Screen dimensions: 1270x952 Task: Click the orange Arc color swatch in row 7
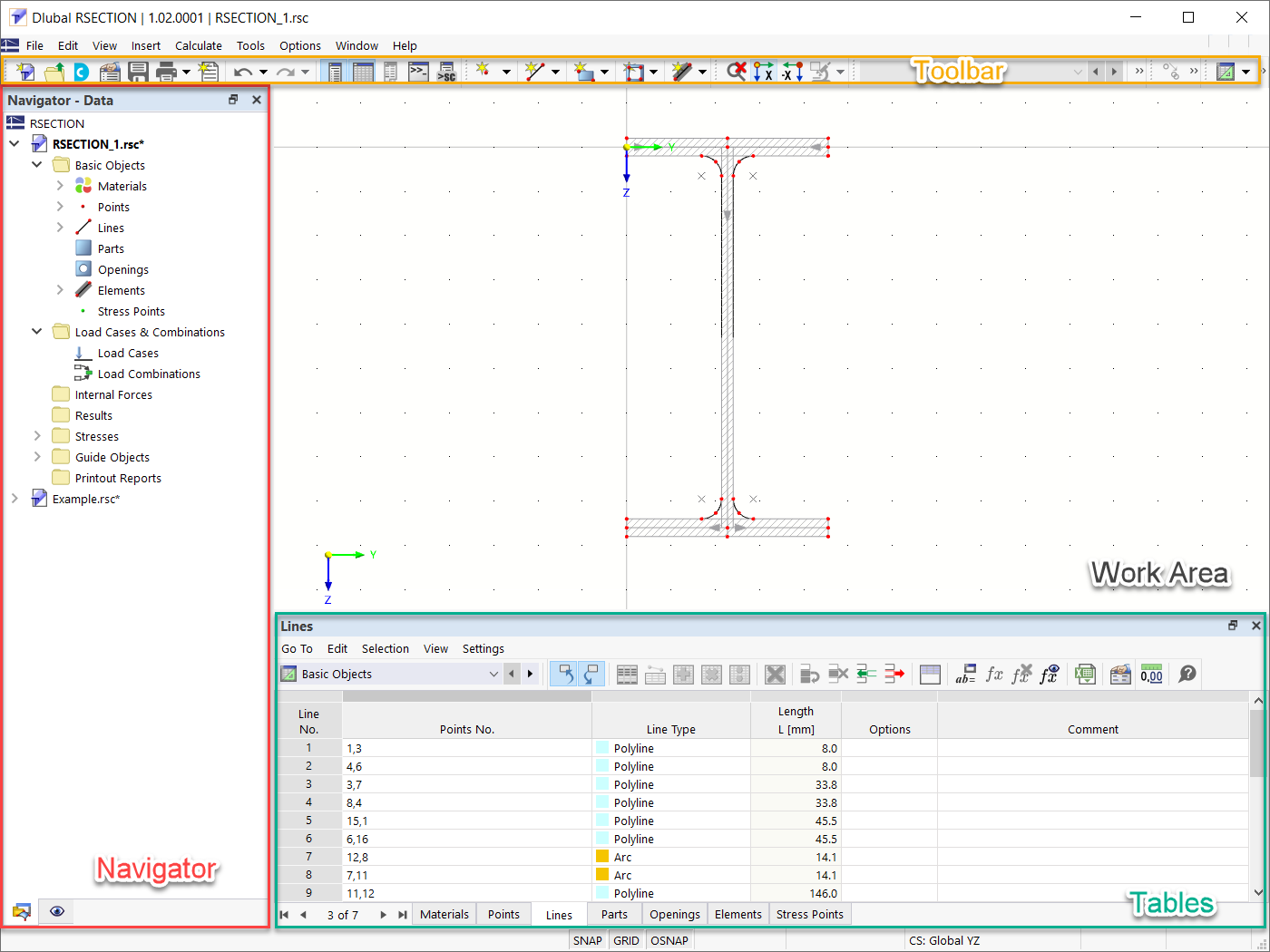pos(602,857)
